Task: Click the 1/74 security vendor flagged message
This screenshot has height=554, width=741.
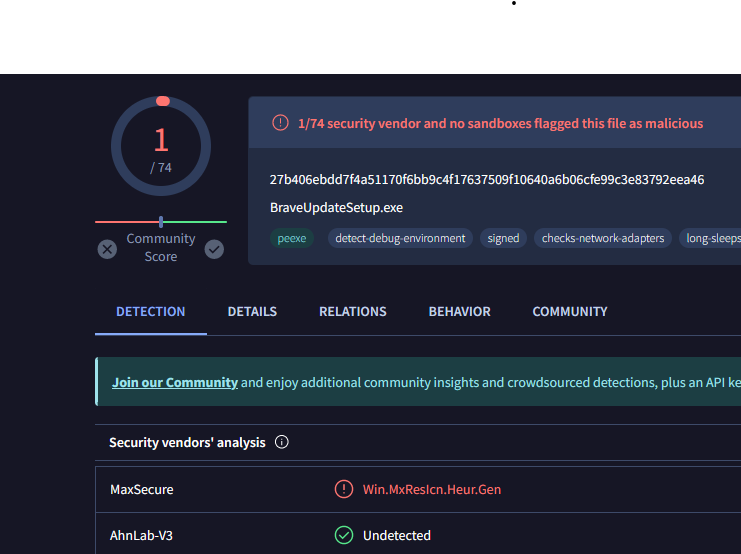Action: (500, 123)
